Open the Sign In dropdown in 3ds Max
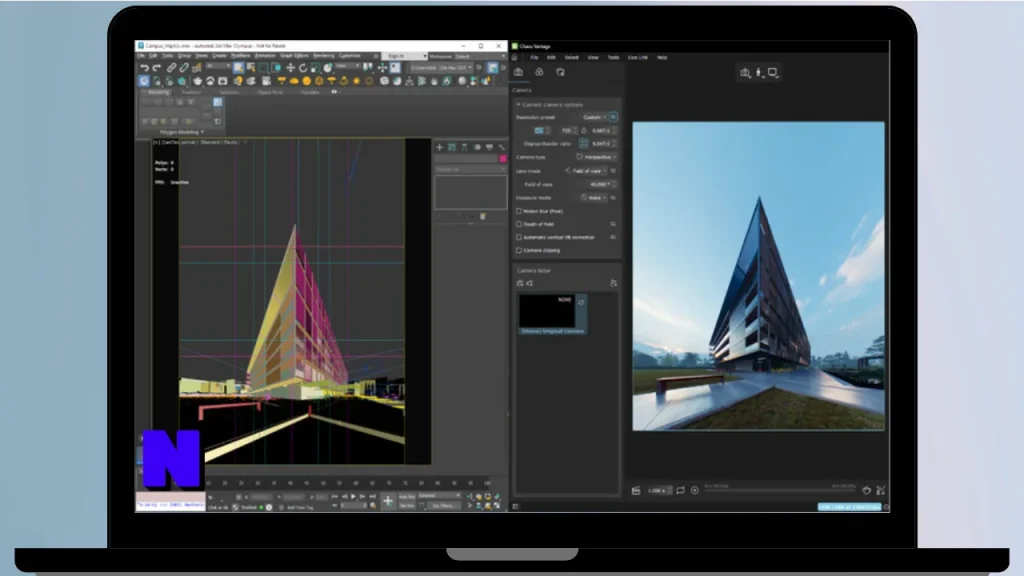Screen dimensions: 1024x576 coord(404,56)
